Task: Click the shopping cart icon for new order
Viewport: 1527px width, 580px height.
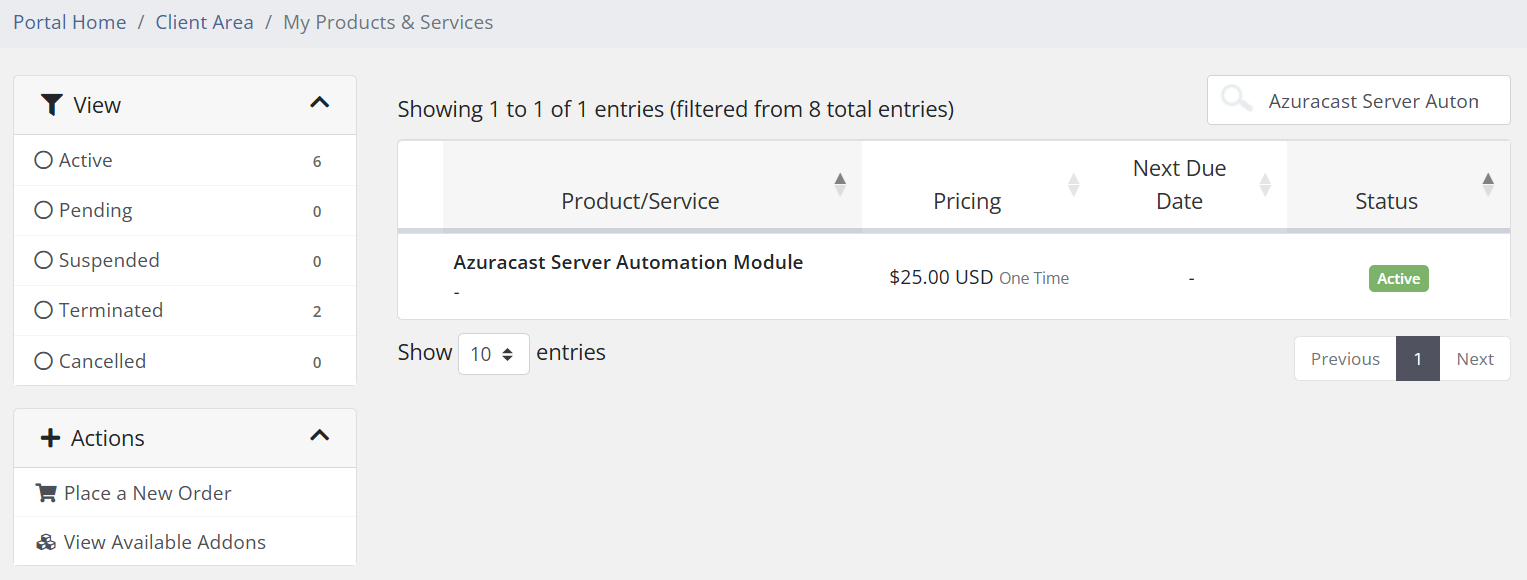Action: coord(46,493)
